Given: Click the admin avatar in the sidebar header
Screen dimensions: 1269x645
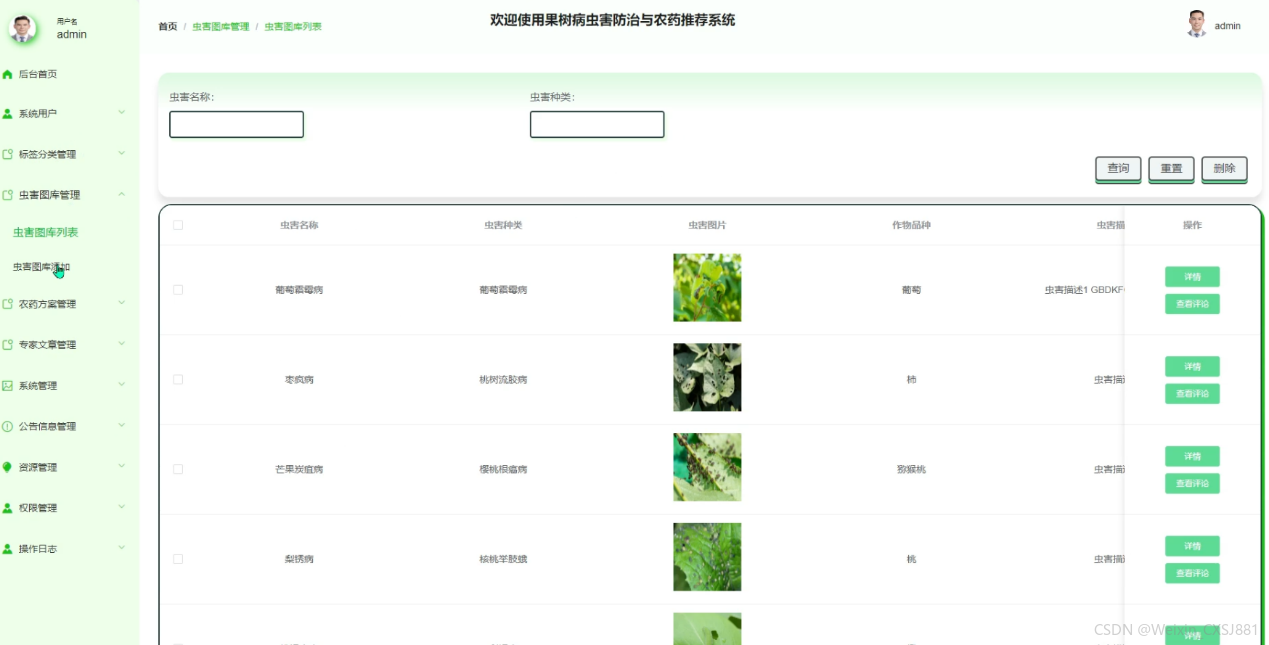Looking at the screenshot, I should click(x=23, y=28).
